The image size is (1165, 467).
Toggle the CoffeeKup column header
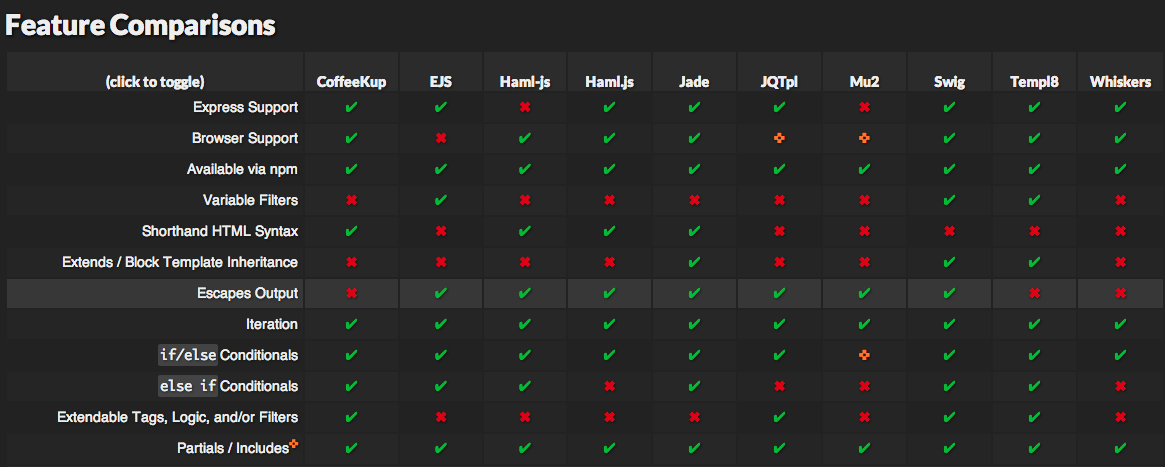point(351,82)
